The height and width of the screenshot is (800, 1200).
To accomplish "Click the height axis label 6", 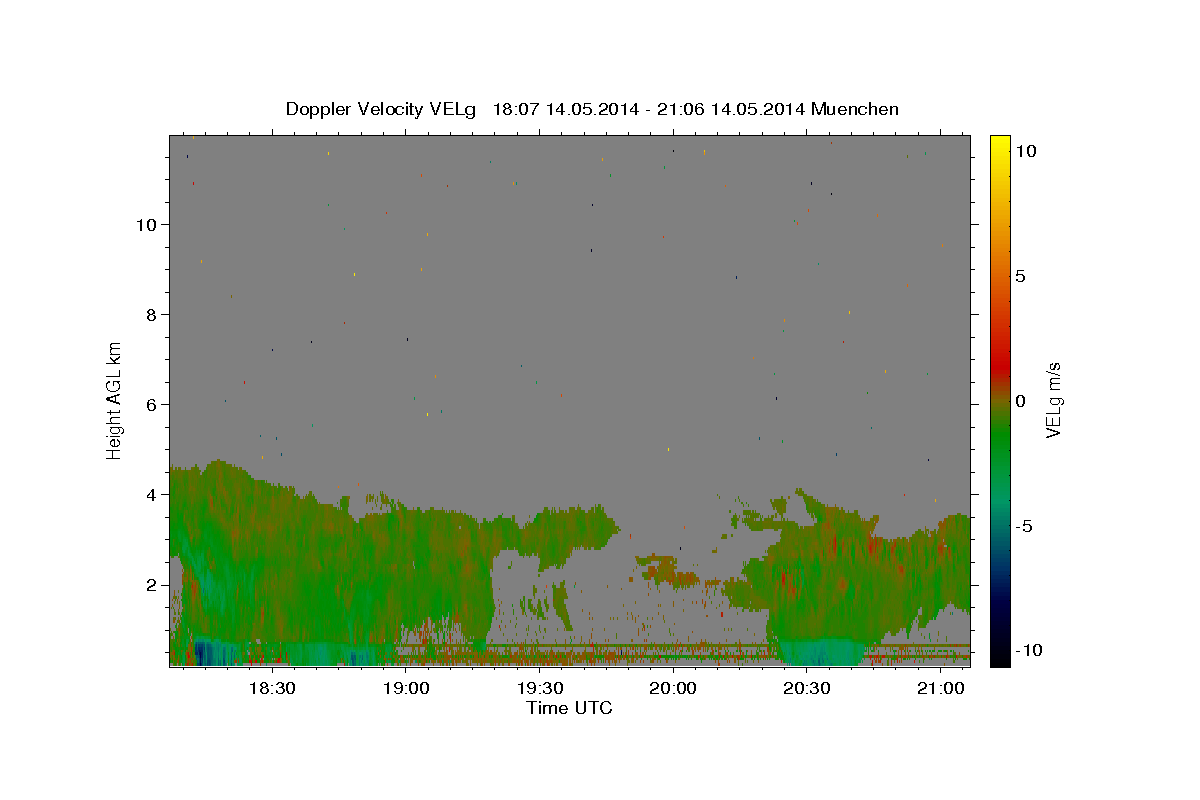I will click(x=152, y=404).
